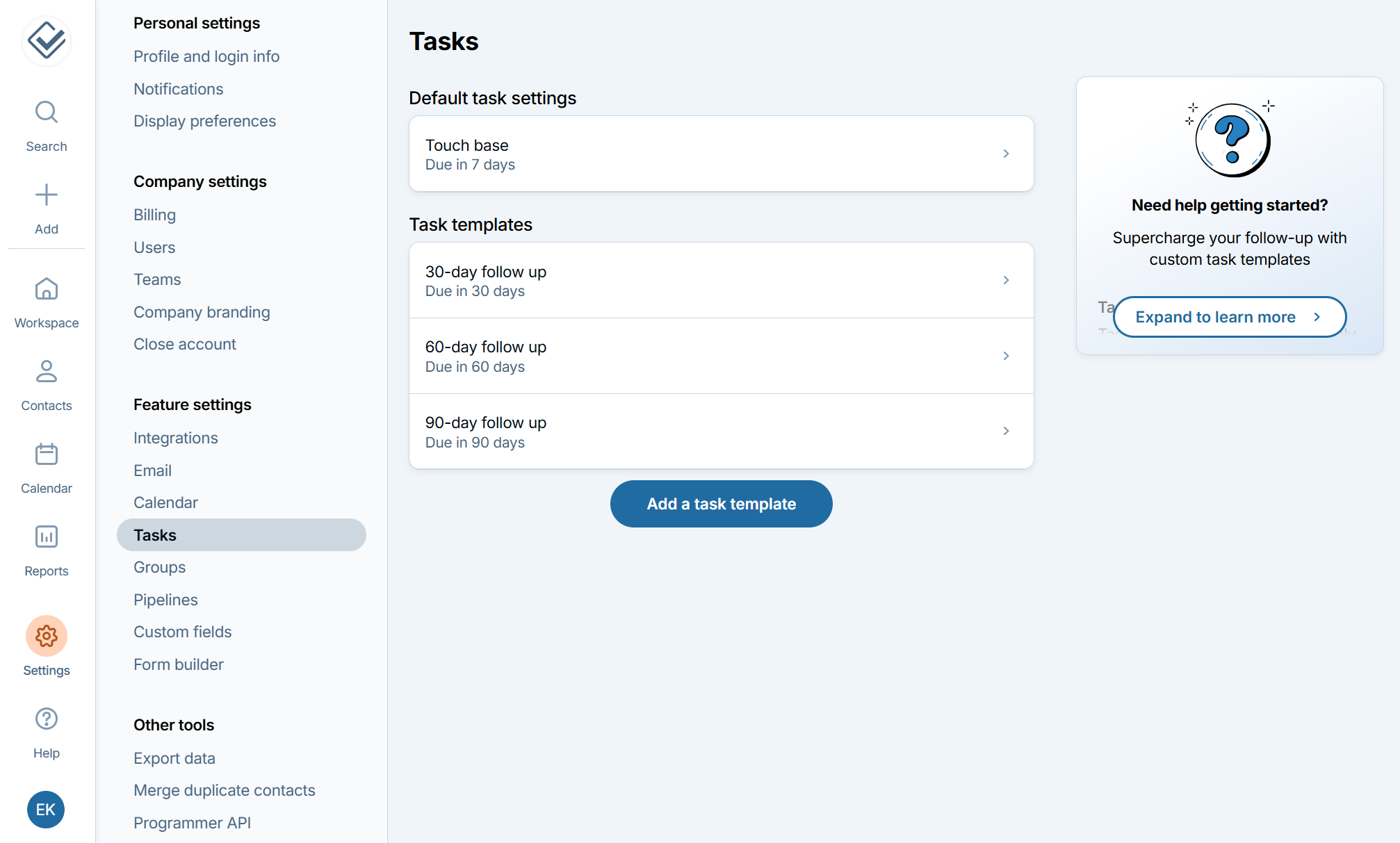Screen dimensions: 1400x843
Task: Open the 30-day follow up template chevron
Action: click(1005, 280)
